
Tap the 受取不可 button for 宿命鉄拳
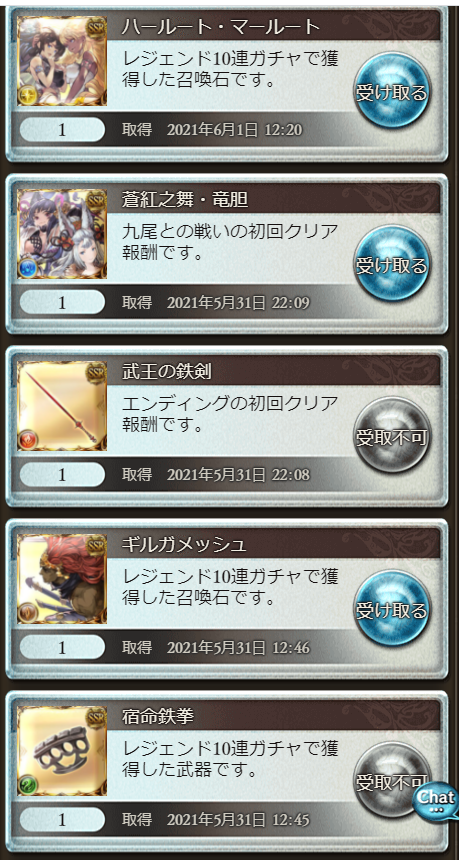(x=392, y=781)
